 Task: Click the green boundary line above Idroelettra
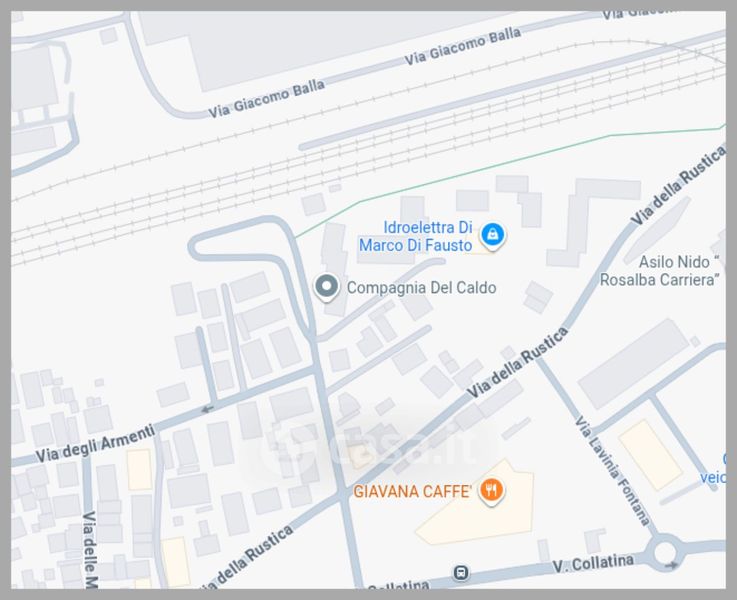484,169
